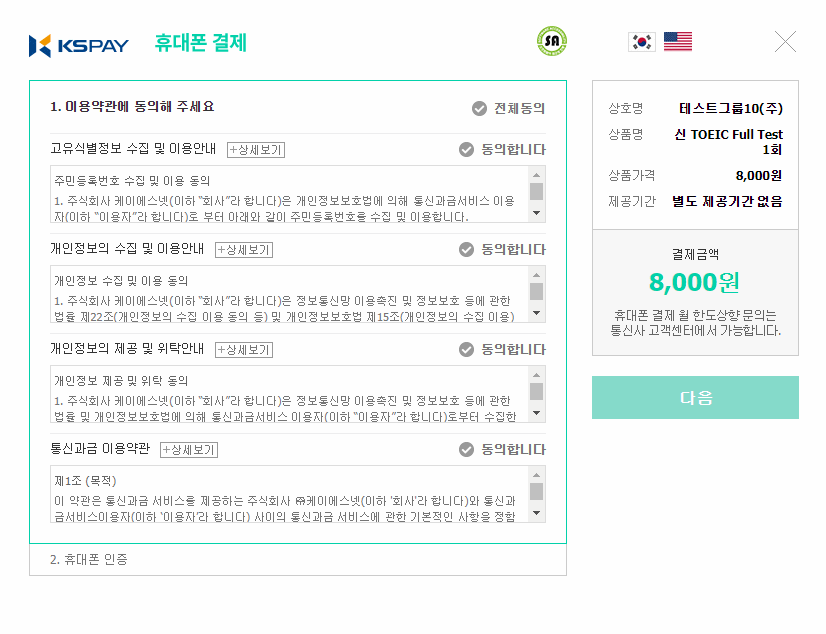Expand +상세보기 for 개인정보의 제공 및 위탁안내
The height and width of the screenshot is (634, 826).
point(244,350)
